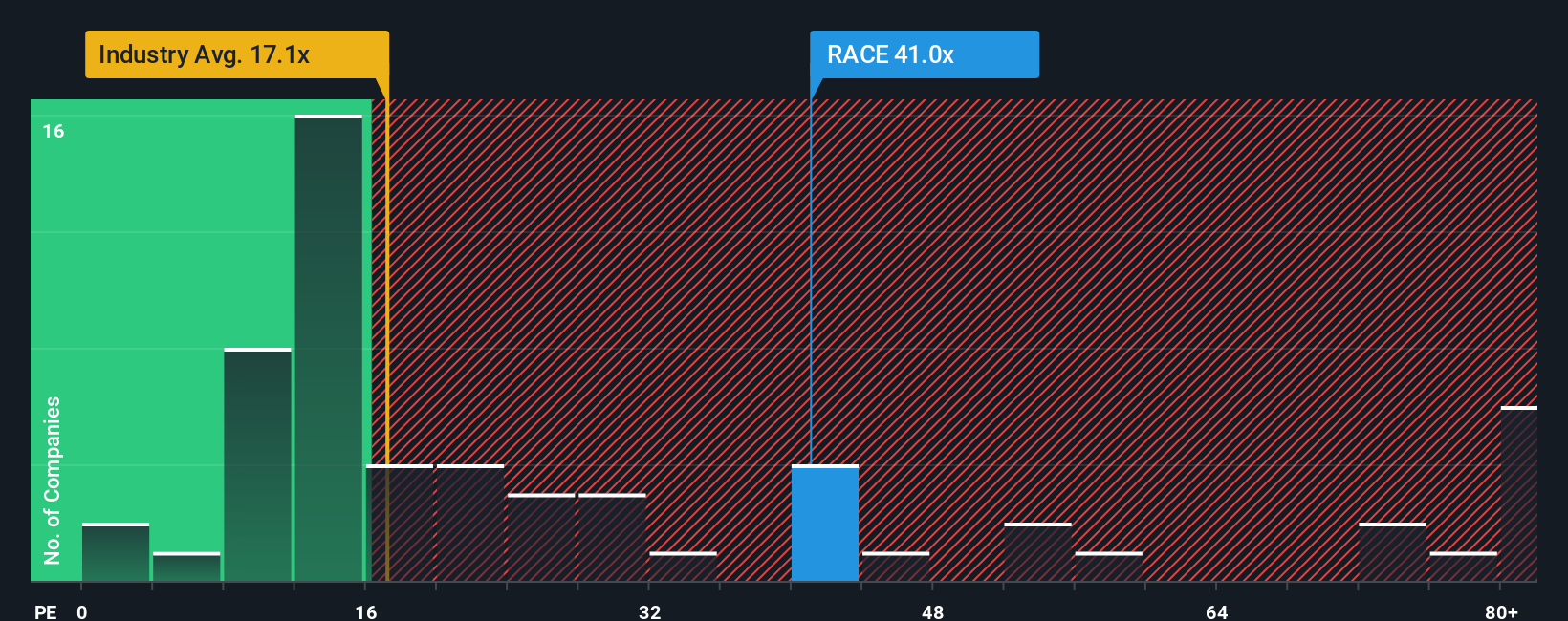
Task: Click the Industry Avg. 17.1x label
Action: click(236, 54)
